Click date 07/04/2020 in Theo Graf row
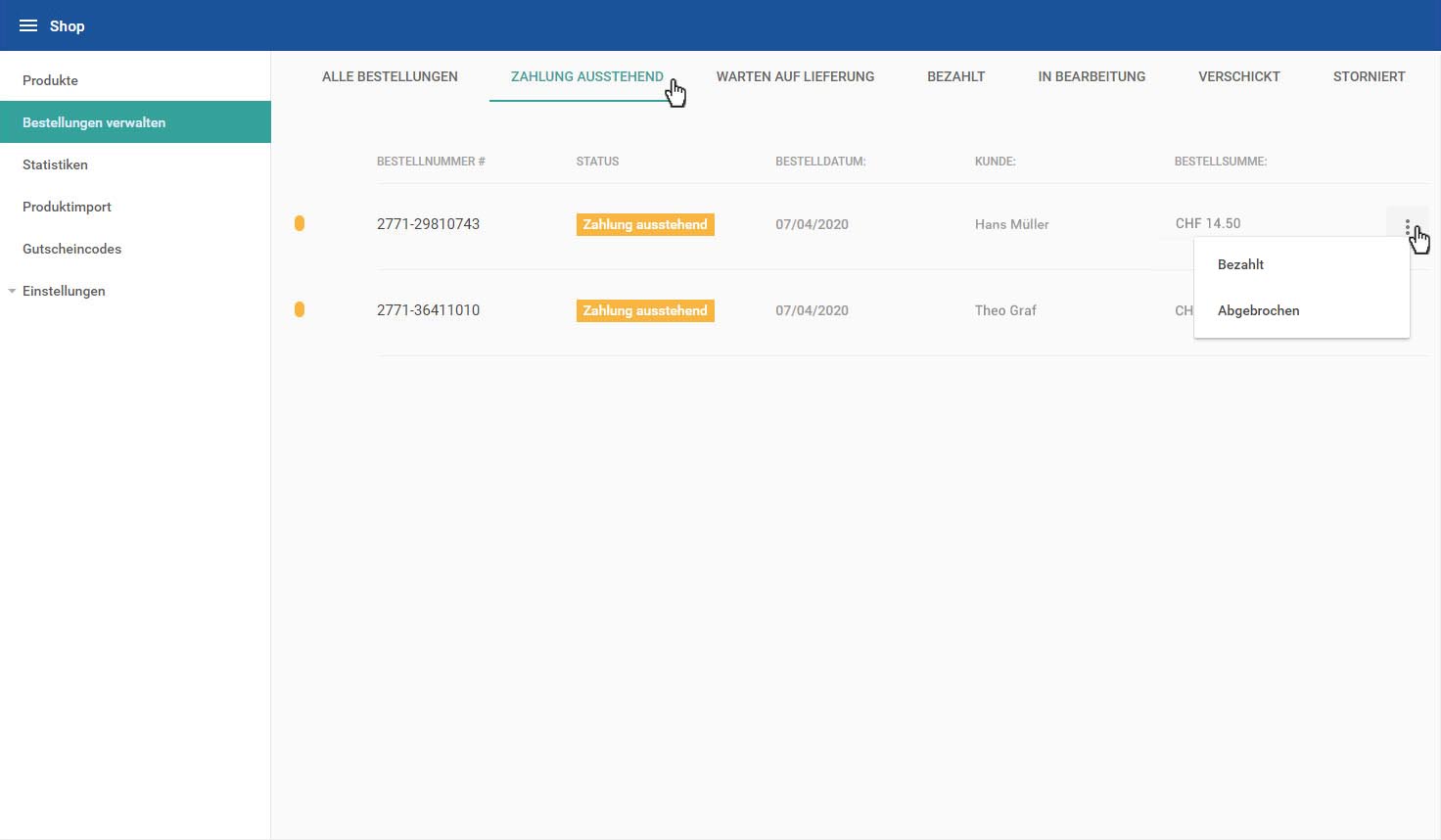1441x840 pixels. 812,310
